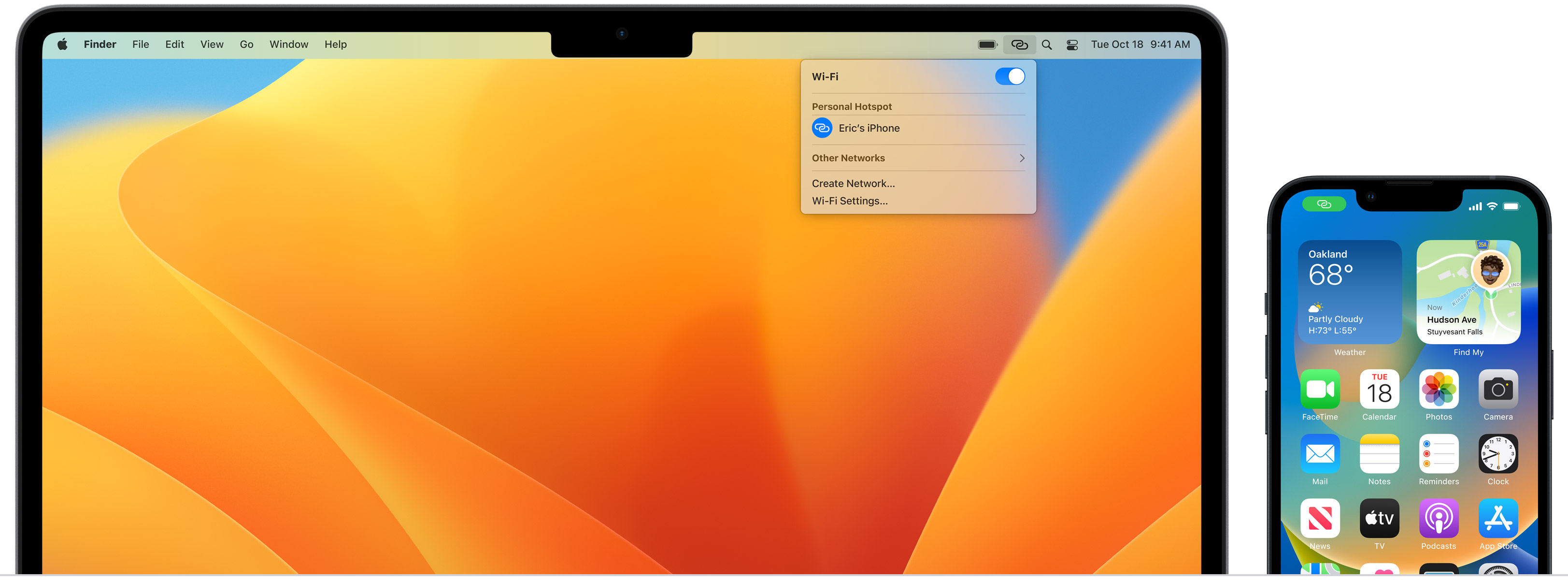1568x580 pixels.
Task: Click the Personal Hotspot menu bar icon
Action: coord(1019,44)
